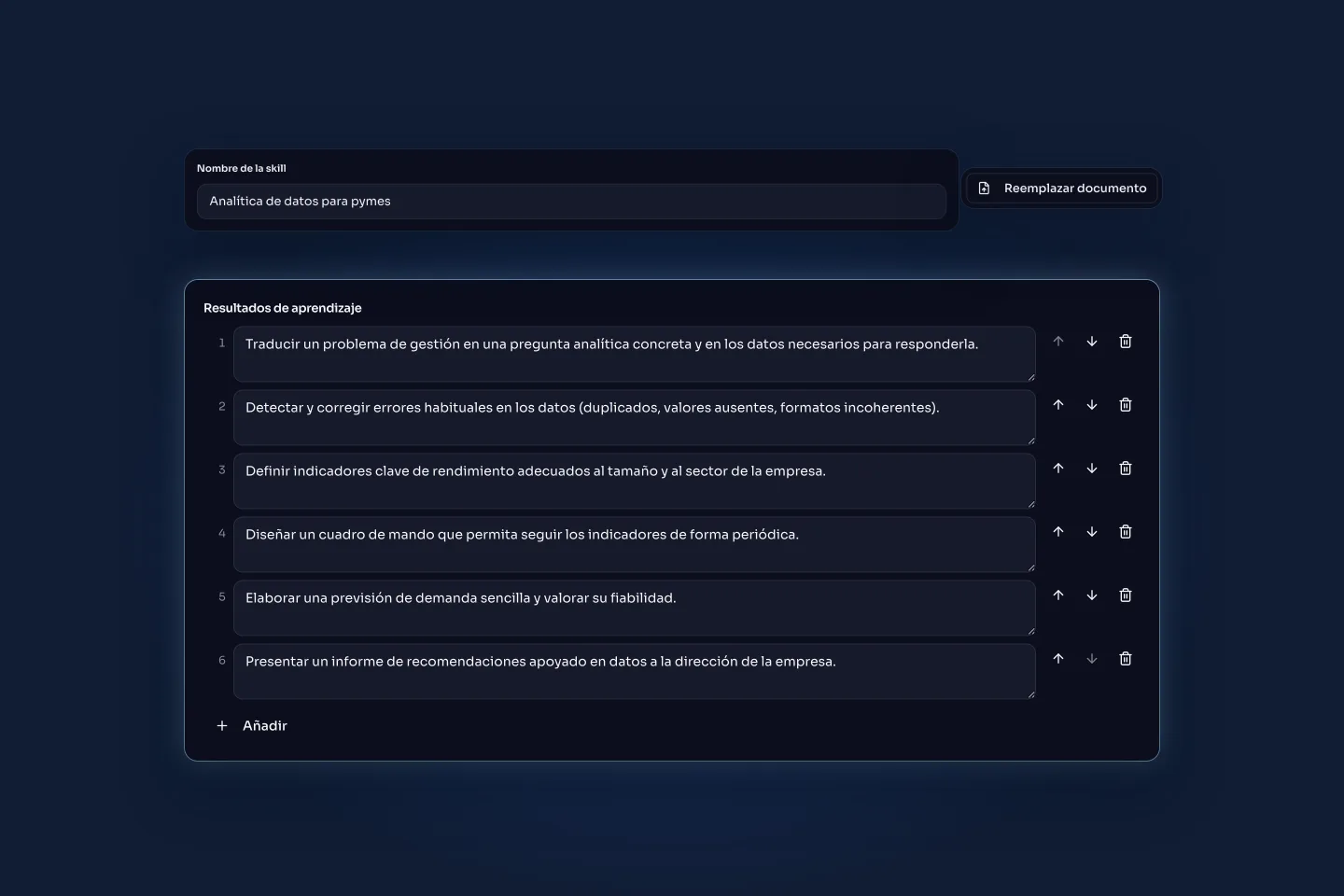1344x896 pixels.
Task: Focus the 'Diseñar un cuadro de mando' text box
Action: (635, 544)
